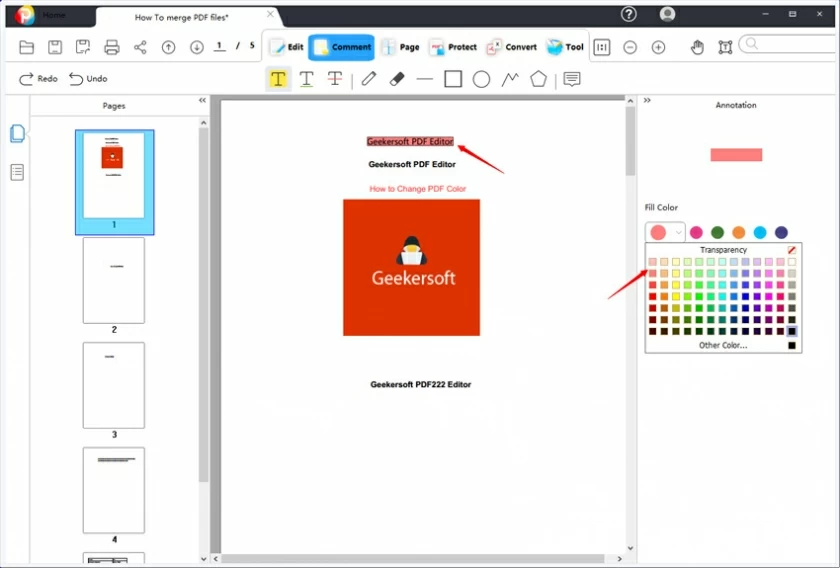The height and width of the screenshot is (568, 840).
Task: Open a file with the folder icon
Action: click(x=26, y=47)
